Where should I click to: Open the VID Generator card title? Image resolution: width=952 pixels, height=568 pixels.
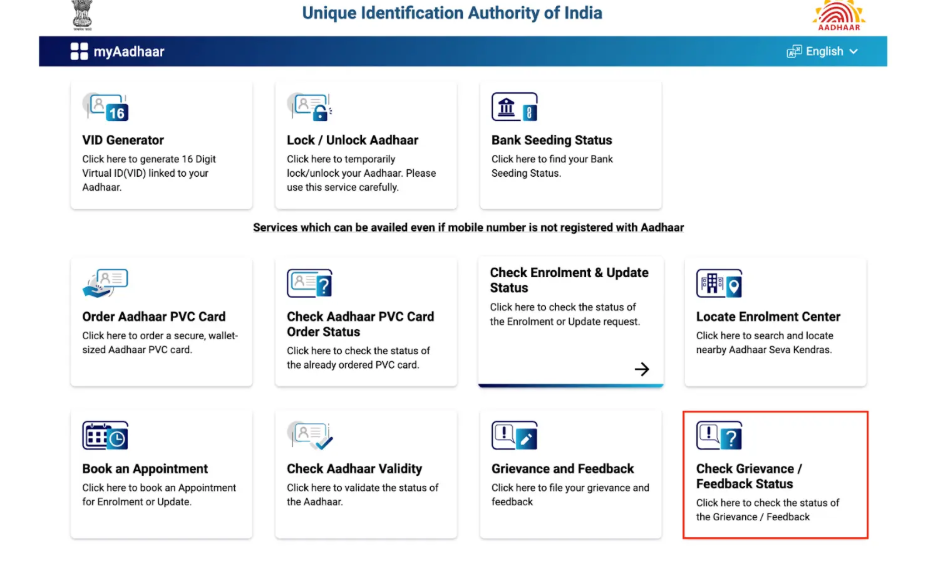point(123,140)
